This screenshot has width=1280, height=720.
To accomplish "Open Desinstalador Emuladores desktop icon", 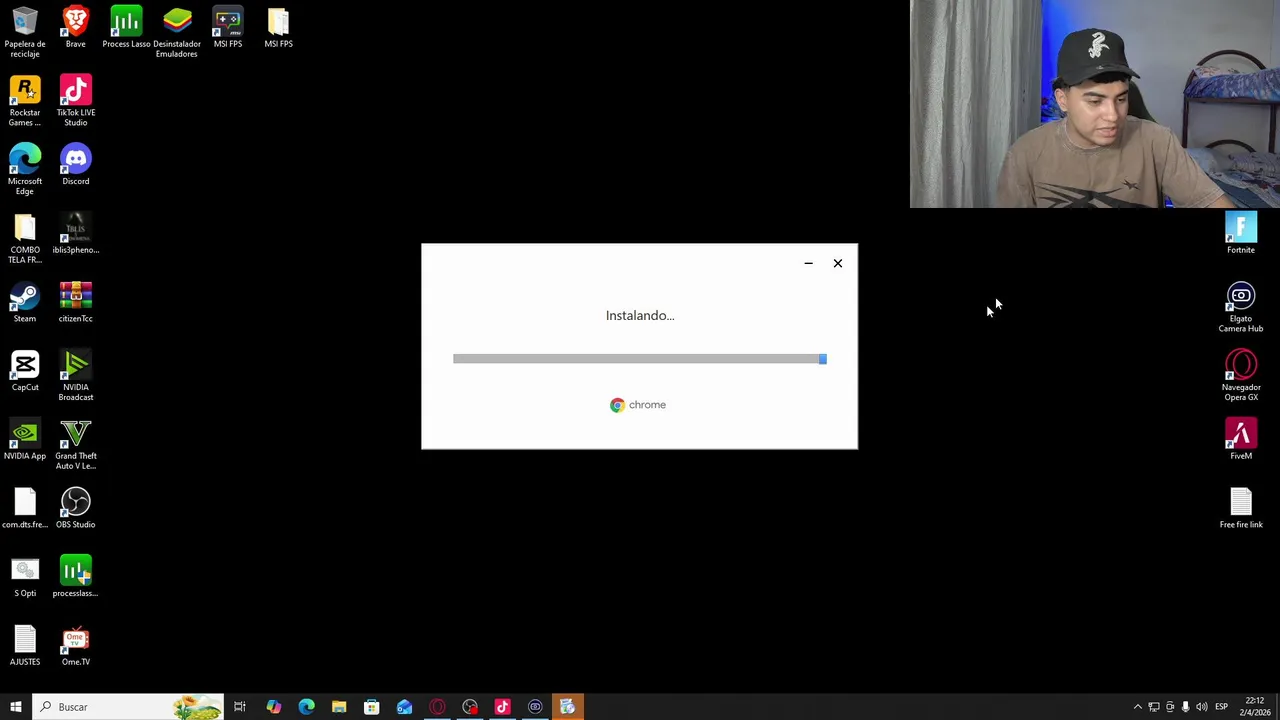I will (177, 30).
